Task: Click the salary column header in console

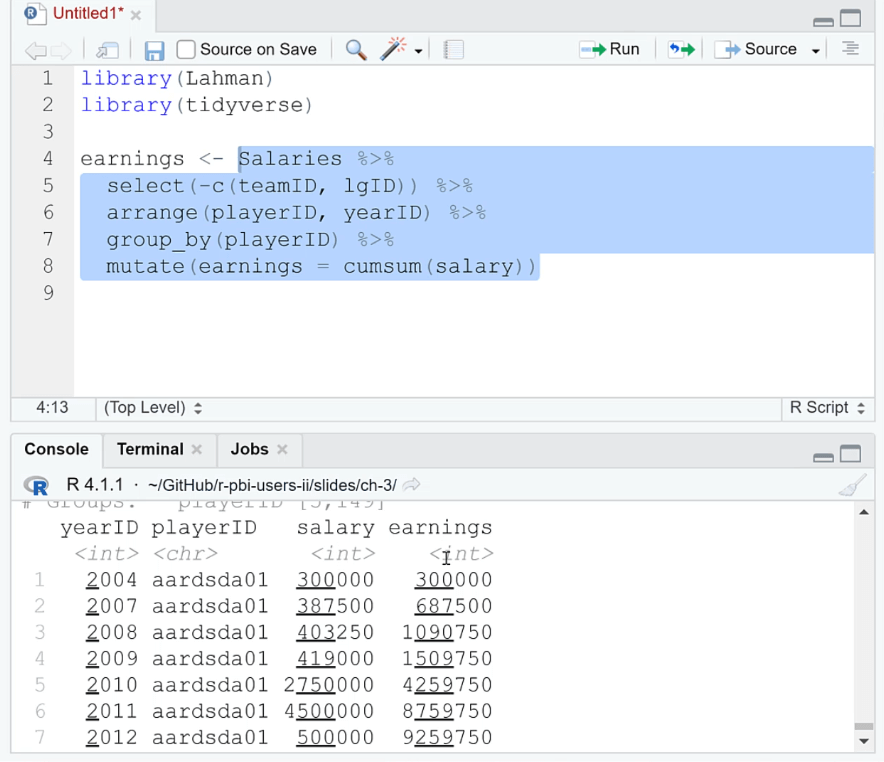Action: (x=335, y=528)
